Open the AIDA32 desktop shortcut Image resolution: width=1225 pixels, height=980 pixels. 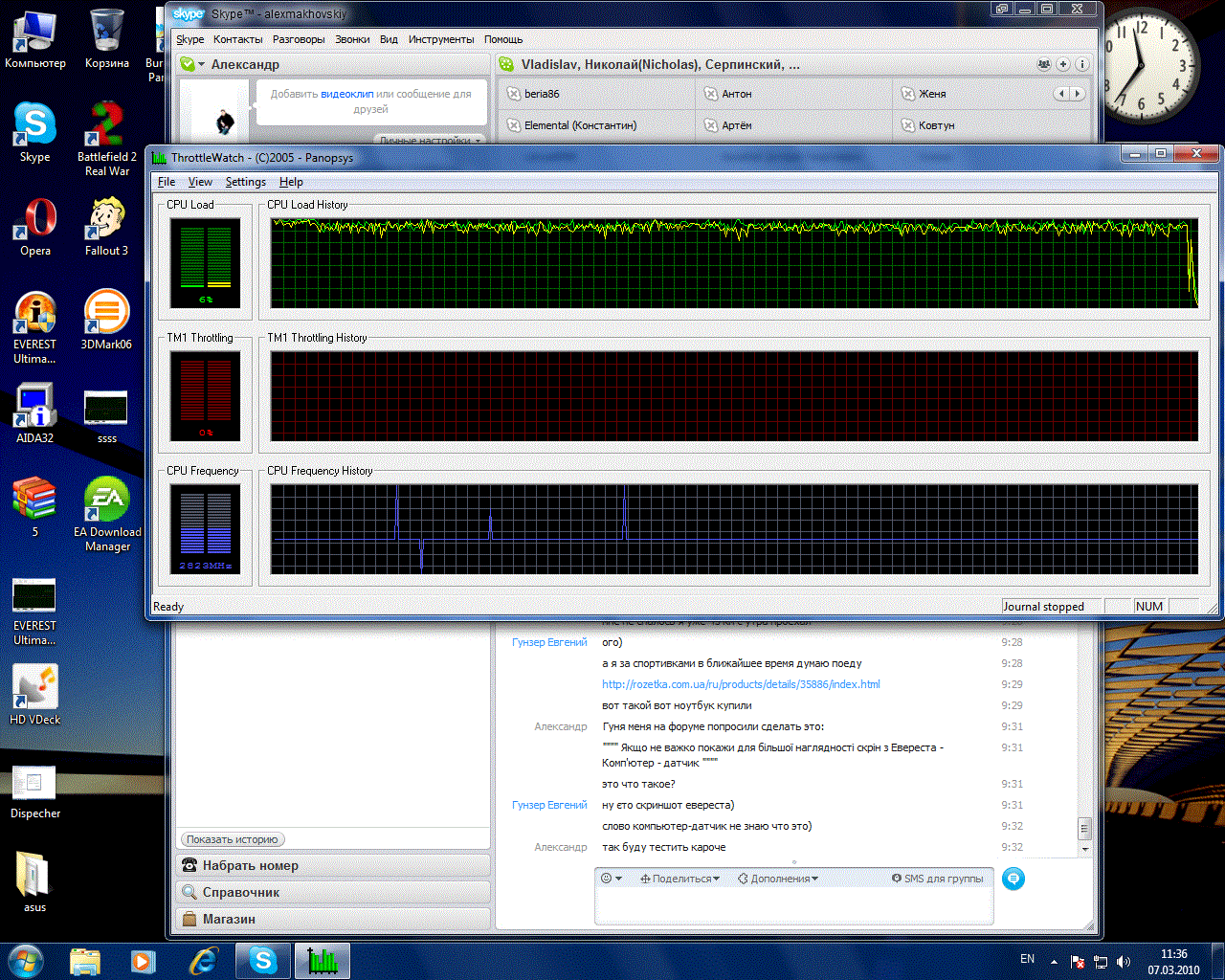point(35,414)
